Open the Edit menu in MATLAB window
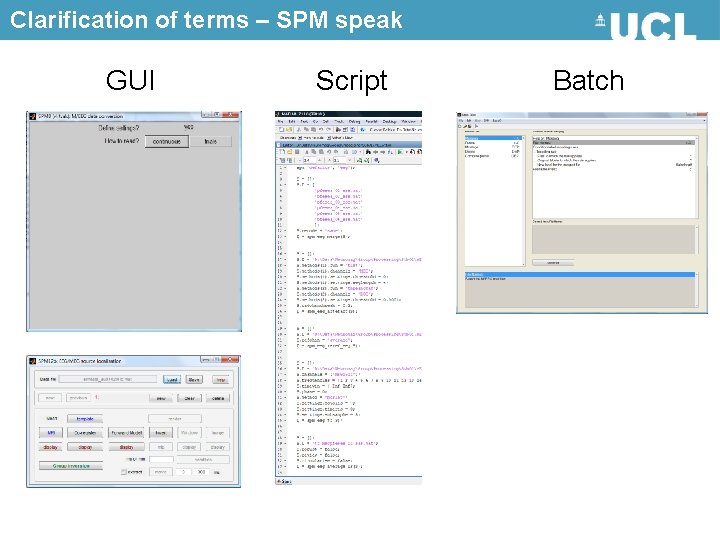The image size is (720, 540). (292, 122)
